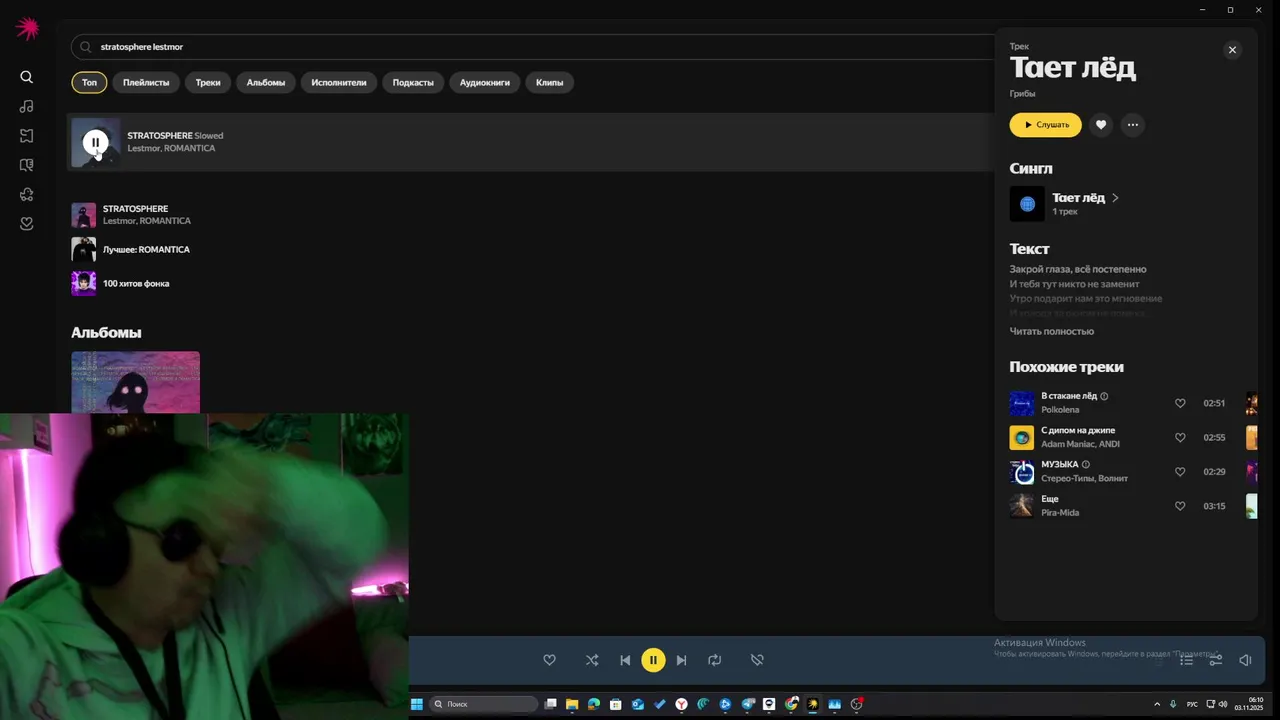Mute volume using the speaker icon
The image size is (1280, 720).
(1245, 660)
